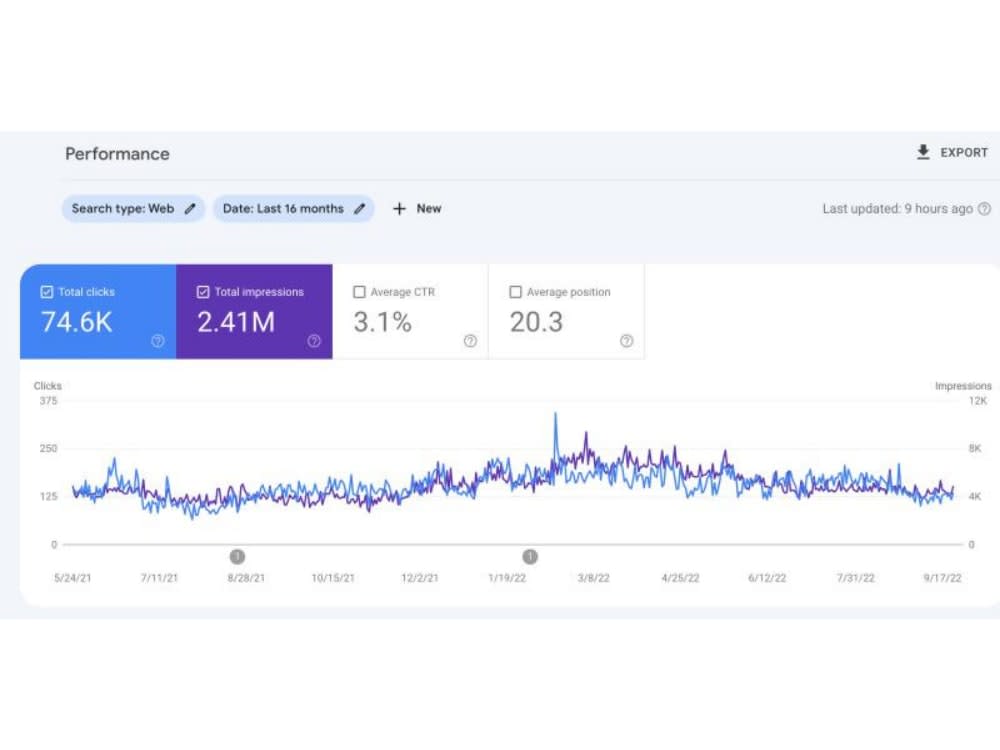Open help icon on Average CTR card
The height and width of the screenshot is (750, 1000).
[470, 341]
